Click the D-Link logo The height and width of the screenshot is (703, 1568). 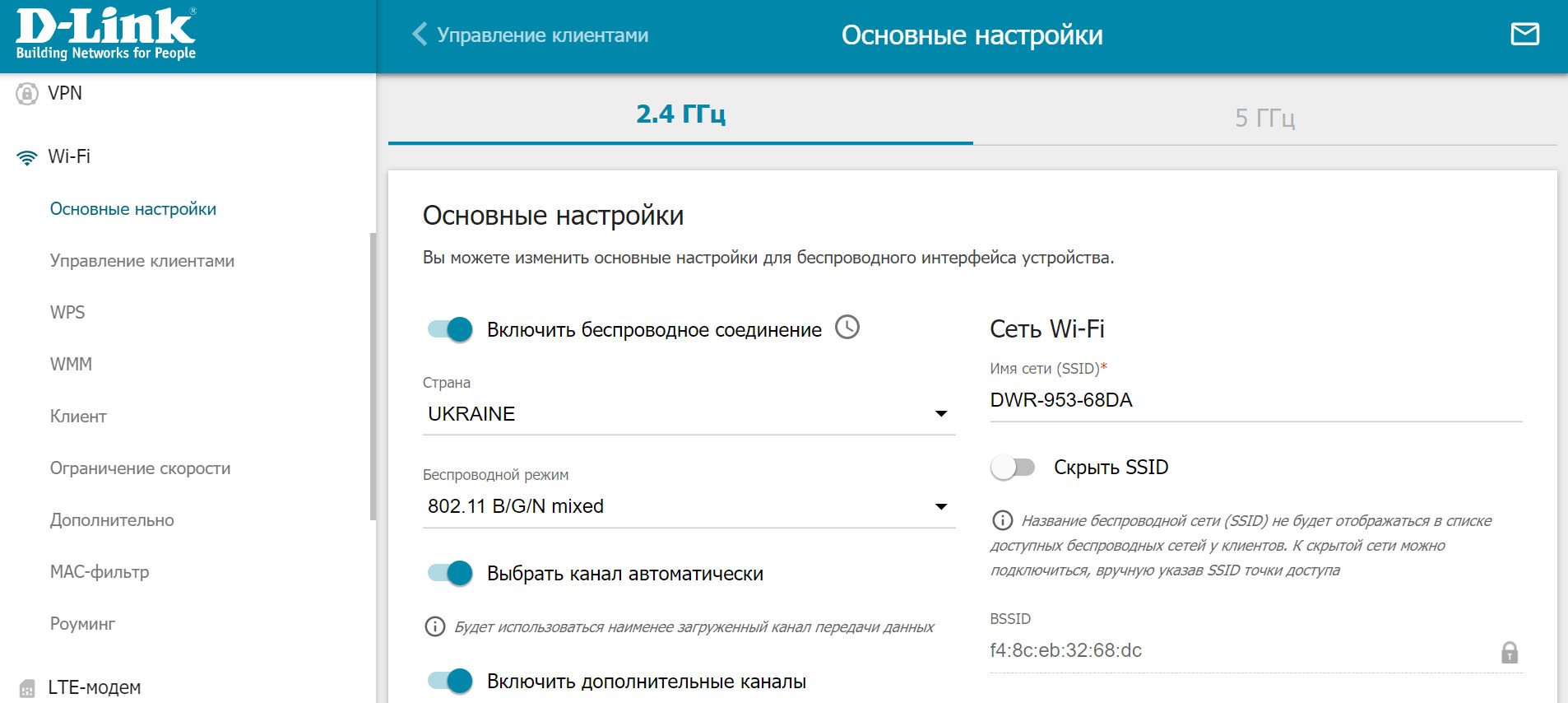(x=106, y=35)
